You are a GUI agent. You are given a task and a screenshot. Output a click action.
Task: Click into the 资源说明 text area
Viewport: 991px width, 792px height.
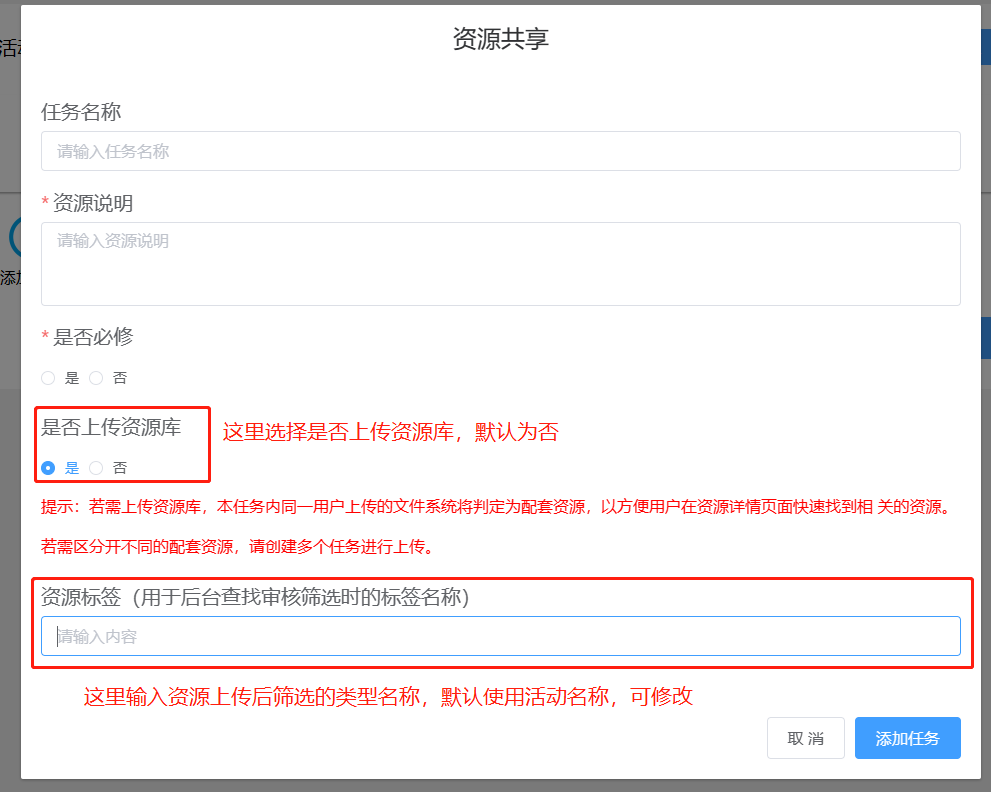pos(500,263)
